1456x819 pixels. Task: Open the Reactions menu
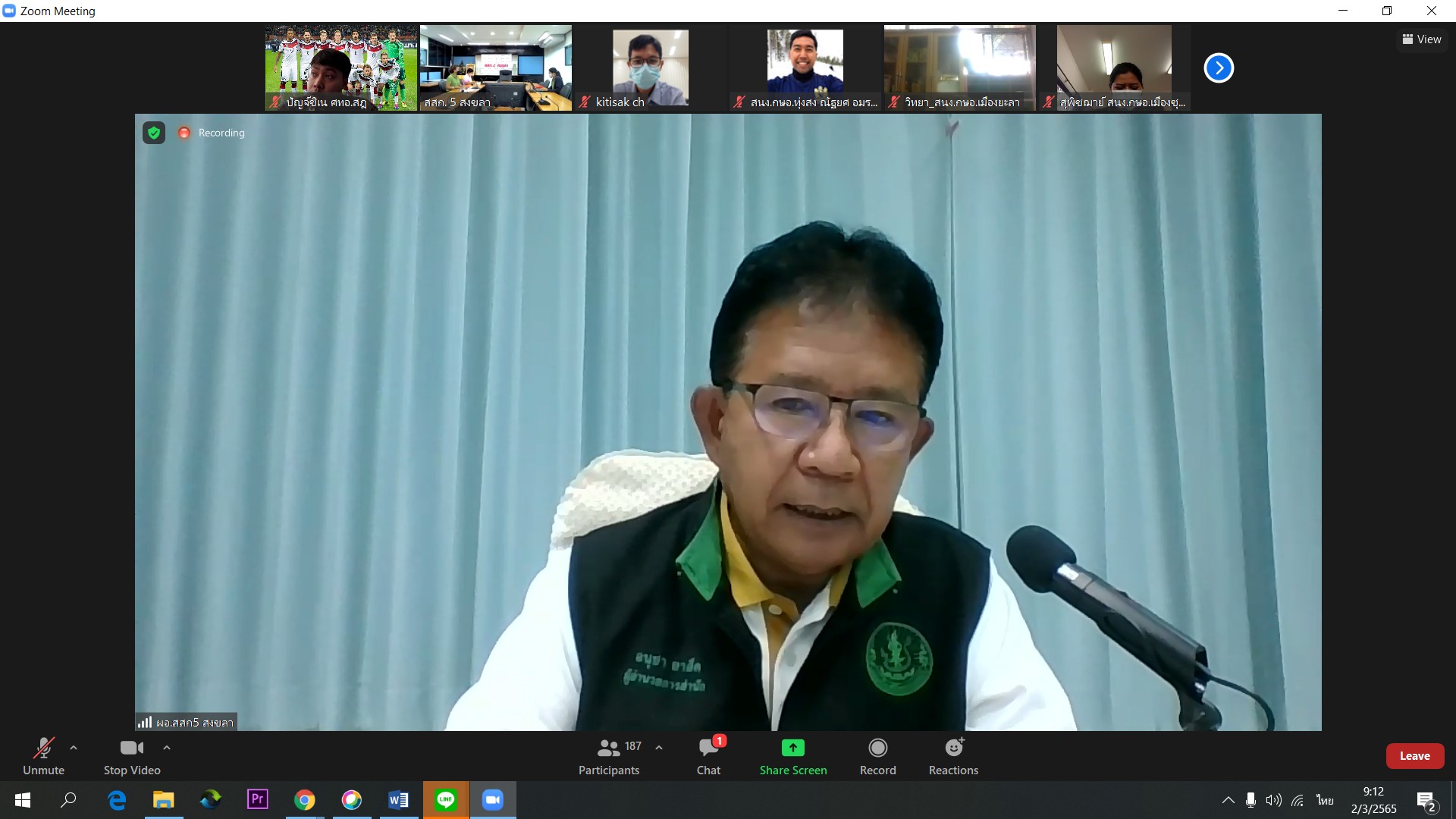tap(953, 748)
